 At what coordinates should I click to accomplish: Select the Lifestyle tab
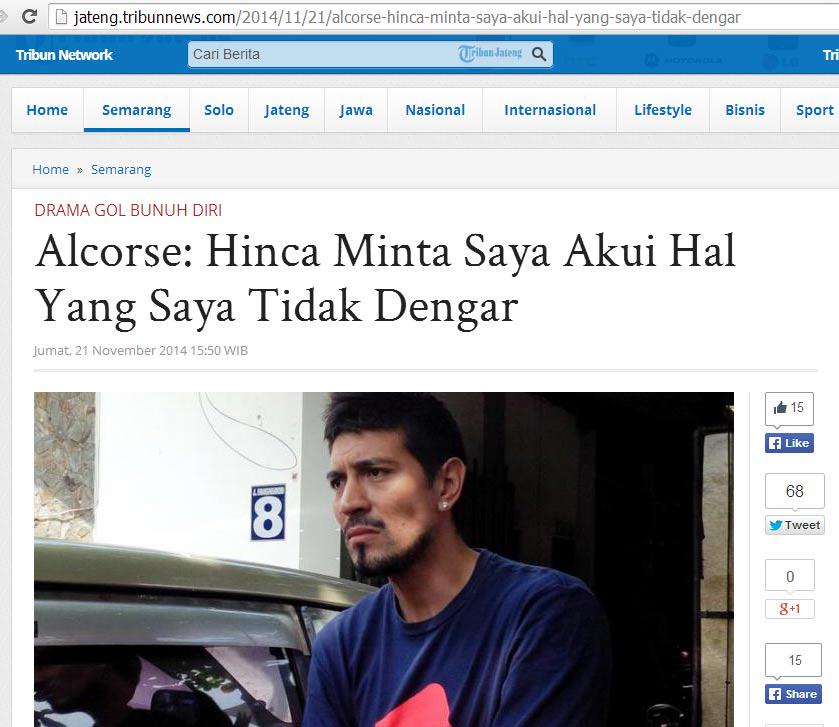pos(662,110)
